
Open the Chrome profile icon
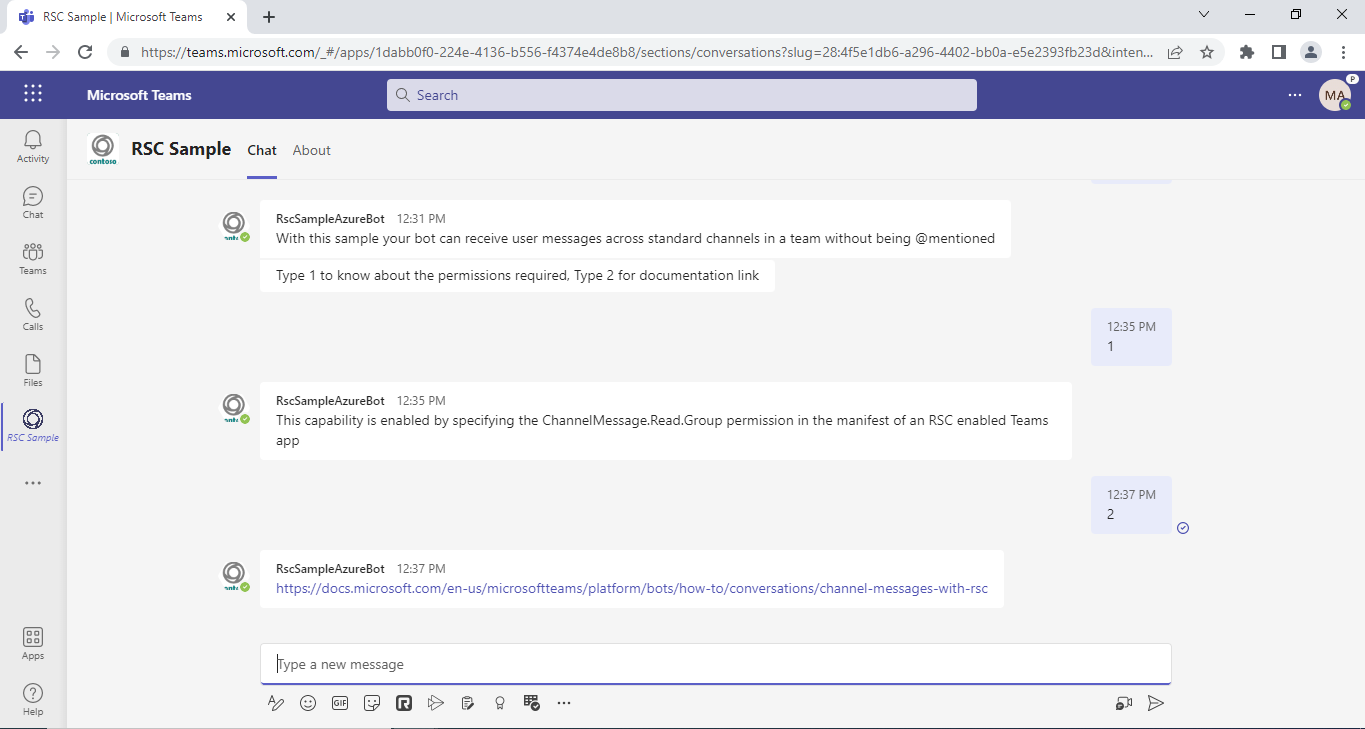click(1310, 52)
